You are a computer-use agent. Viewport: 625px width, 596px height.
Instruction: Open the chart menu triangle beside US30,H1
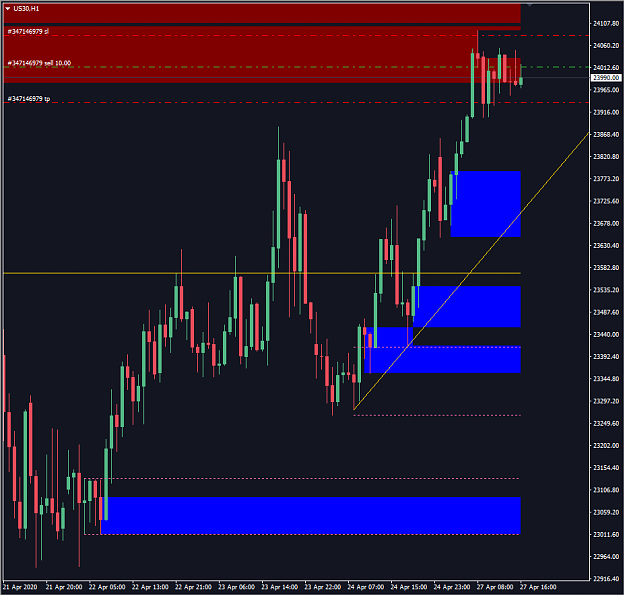coord(8,9)
